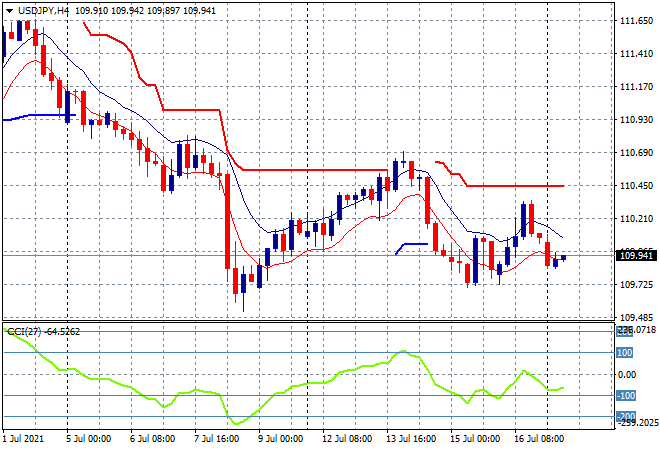
Task: Click the 110.690 price axis label
Action: click(x=636, y=152)
